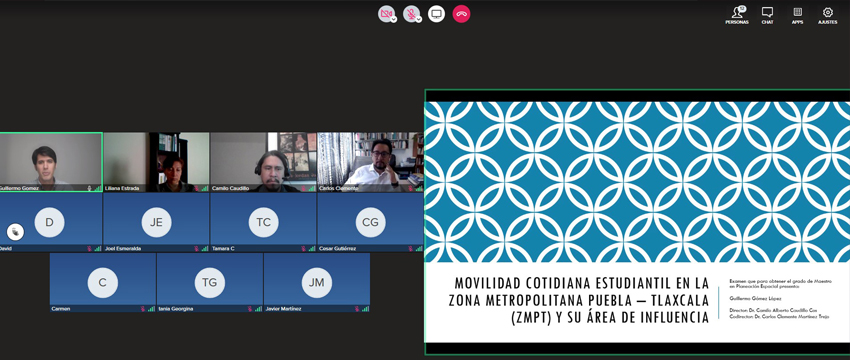Click the shared presentation slide
Viewport: 850px width, 360px height.
coord(637,222)
